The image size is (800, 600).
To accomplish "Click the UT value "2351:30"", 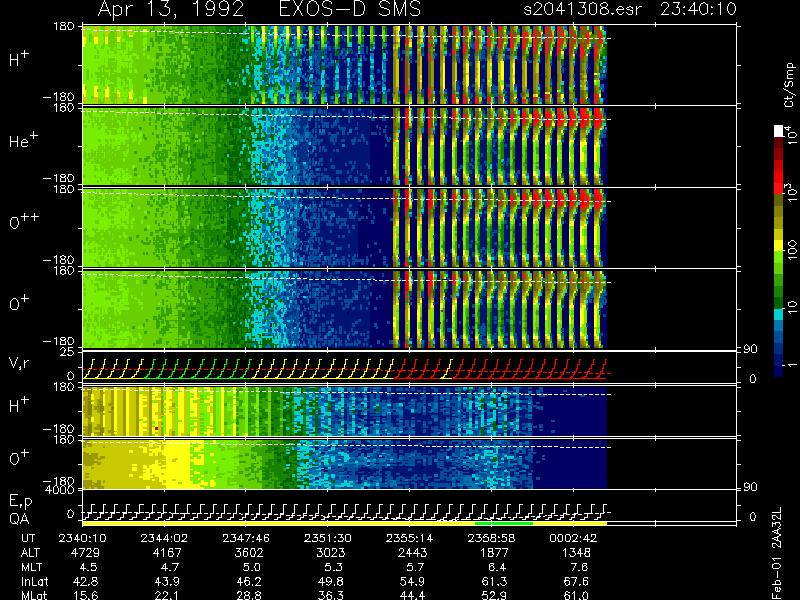I will (x=327, y=538).
